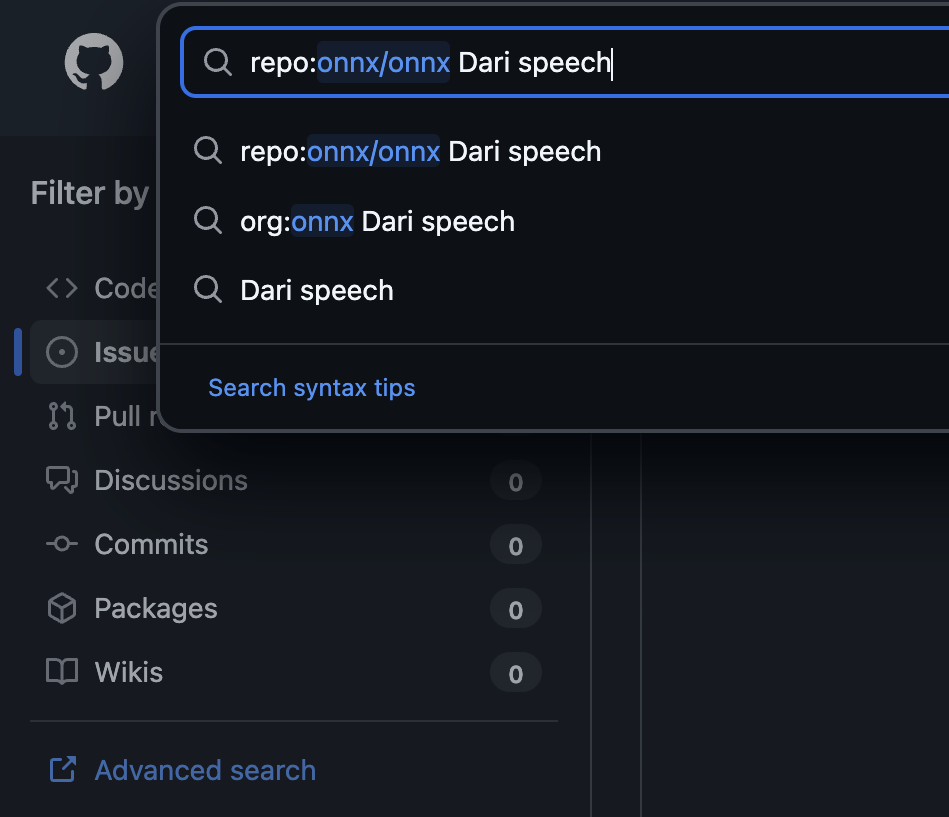
Task: Show Packages search results
Action: click(x=155, y=608)
